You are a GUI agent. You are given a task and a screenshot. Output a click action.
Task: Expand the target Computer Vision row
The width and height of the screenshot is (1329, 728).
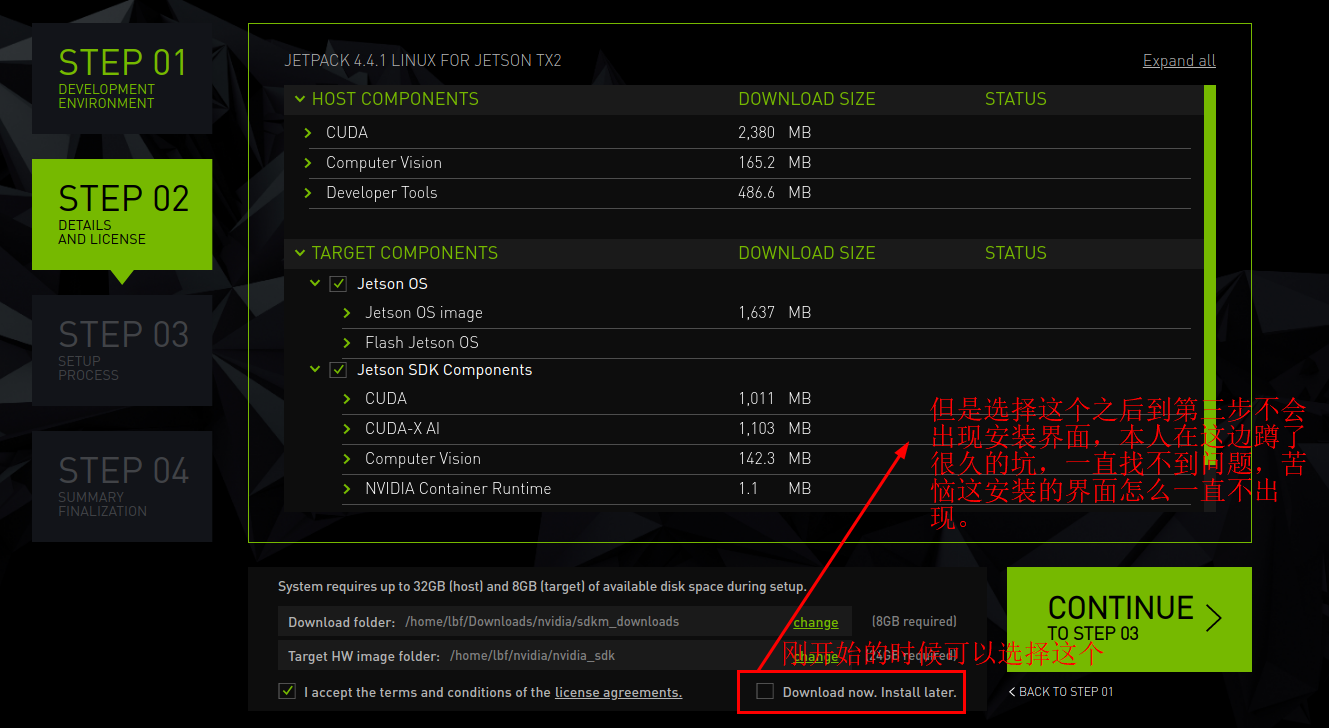click(347, 459)
